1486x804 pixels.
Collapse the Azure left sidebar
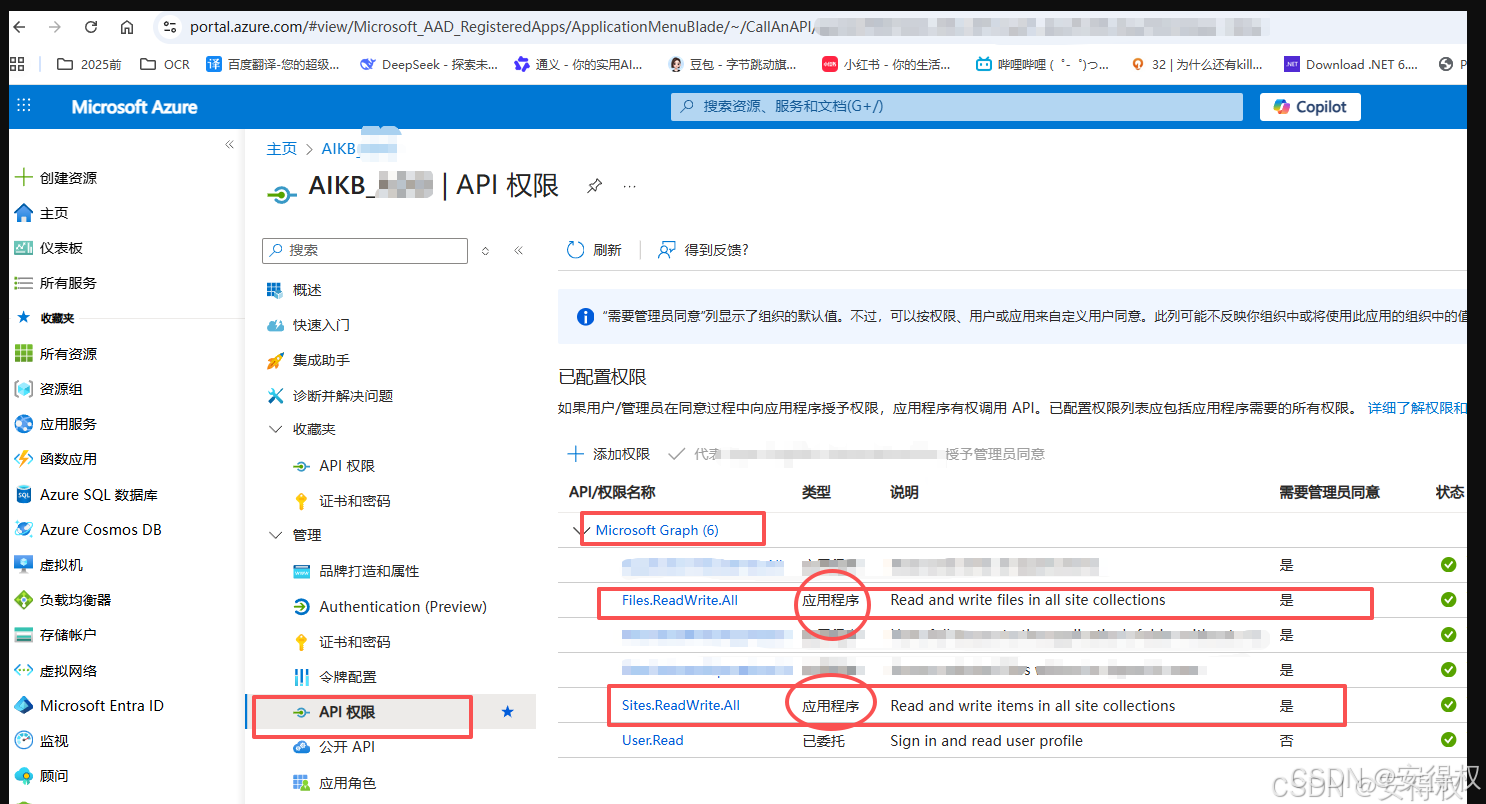point(229,145)
